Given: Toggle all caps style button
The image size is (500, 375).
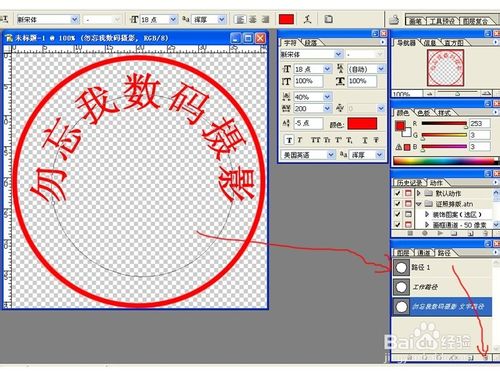Looking at the screenshot, I should [315, 140].
